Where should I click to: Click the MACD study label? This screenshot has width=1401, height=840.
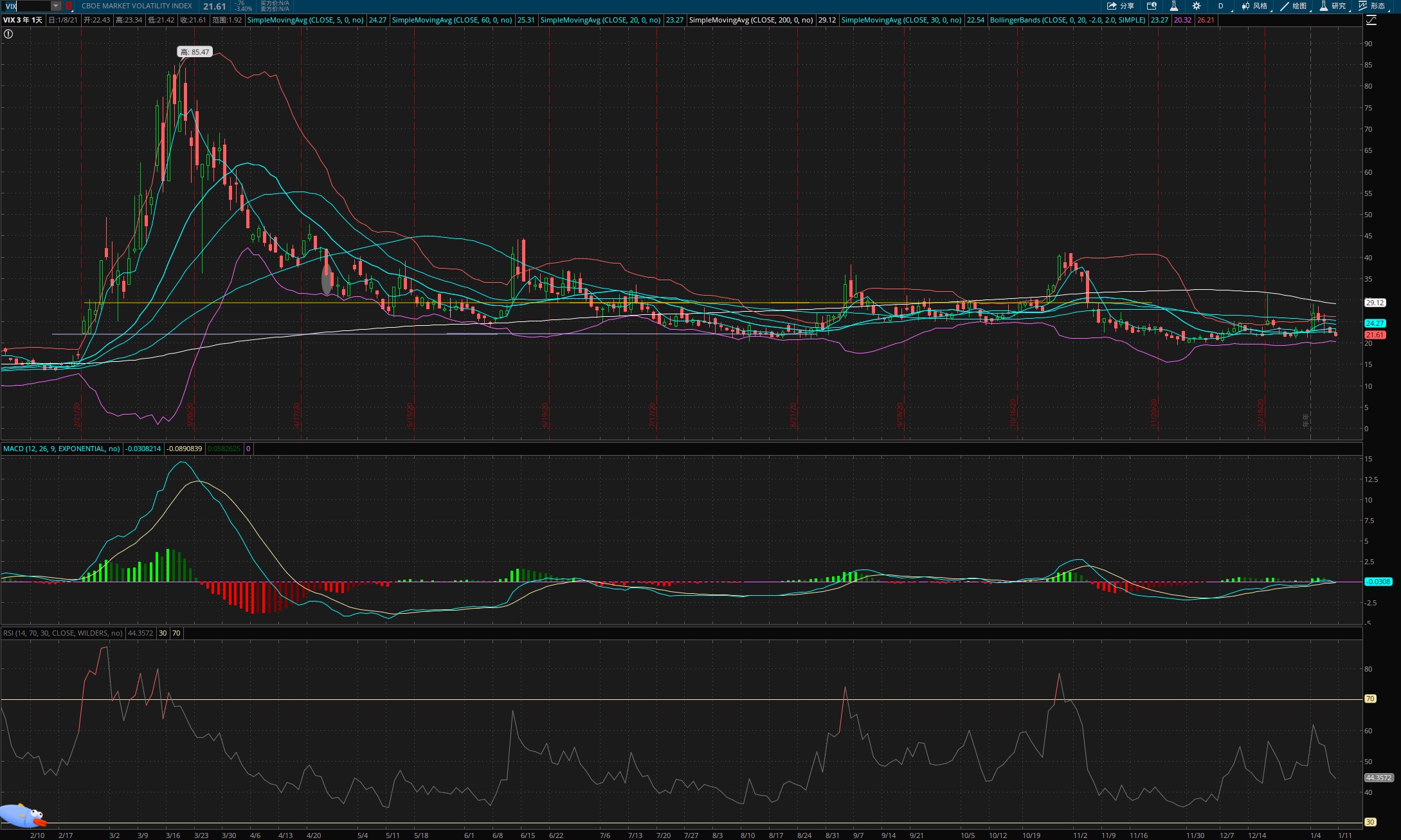pos(61,449)
